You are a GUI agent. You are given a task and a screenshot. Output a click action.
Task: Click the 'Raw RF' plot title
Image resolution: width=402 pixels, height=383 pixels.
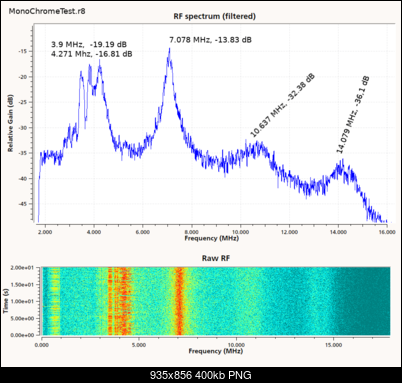[216, 258]
